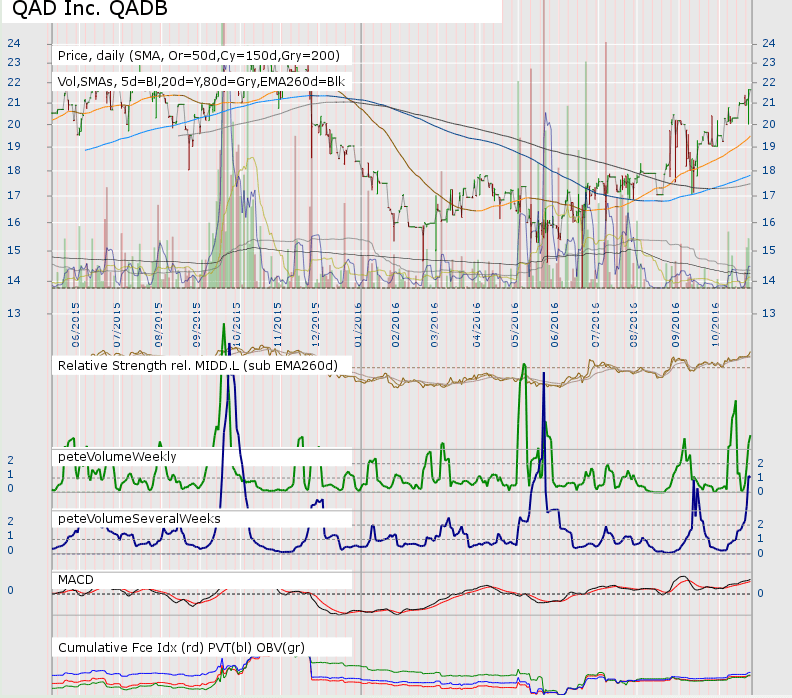
Task: Click the left price axis value 16
Action: point(14,222)
